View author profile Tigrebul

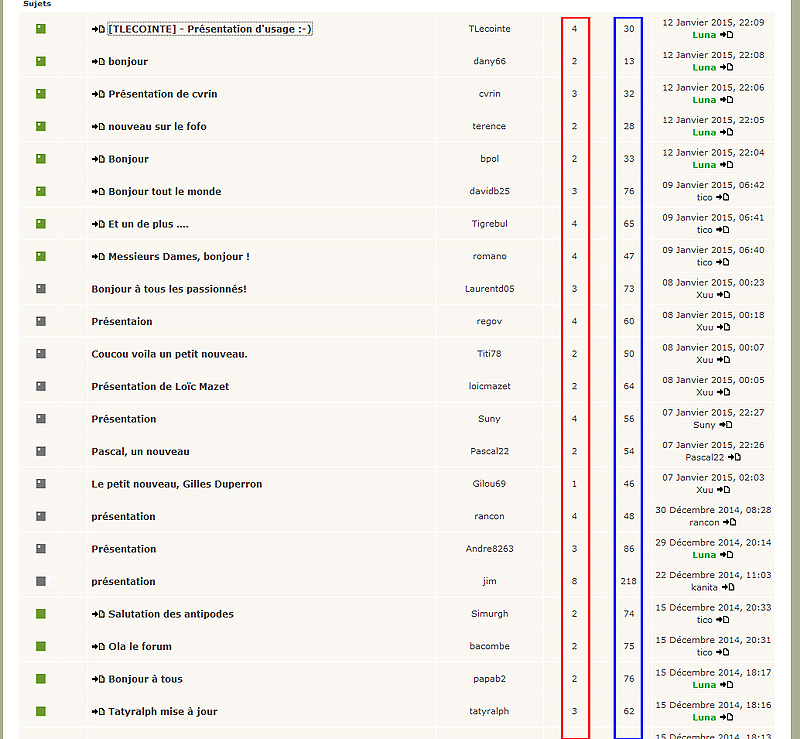click(489, 224)
